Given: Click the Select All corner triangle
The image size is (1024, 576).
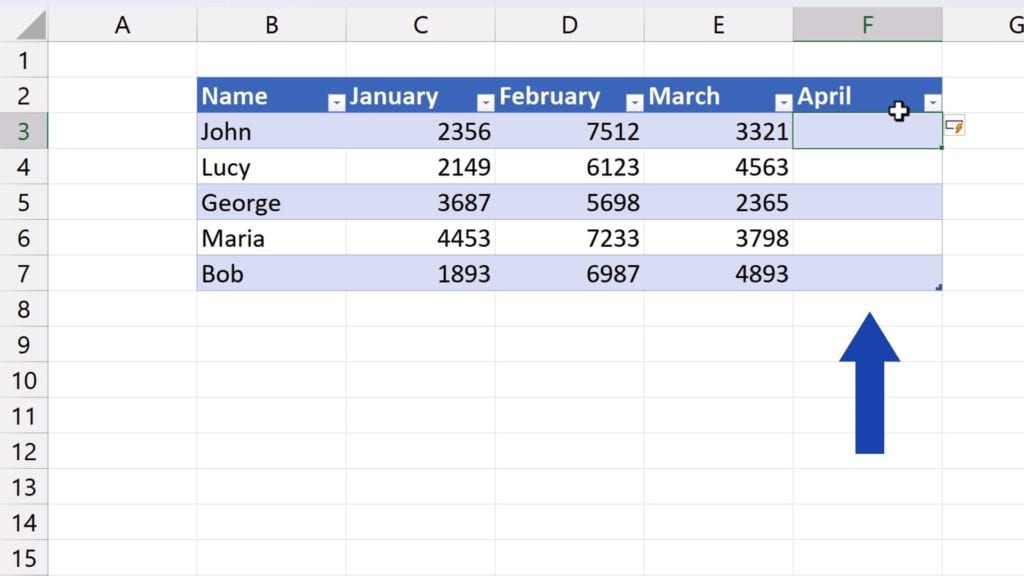Looking at the screenshot, I should click(x=31, y=25).
